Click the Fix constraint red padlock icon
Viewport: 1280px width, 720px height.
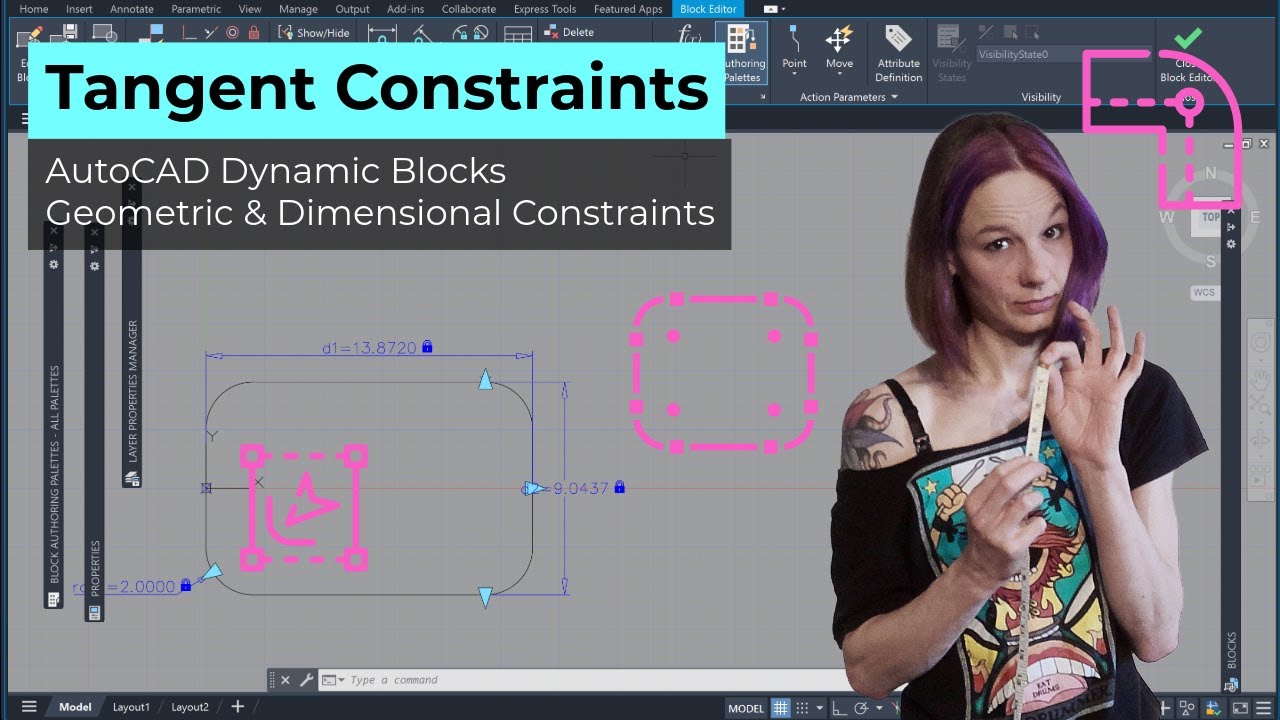pos(254,33)
